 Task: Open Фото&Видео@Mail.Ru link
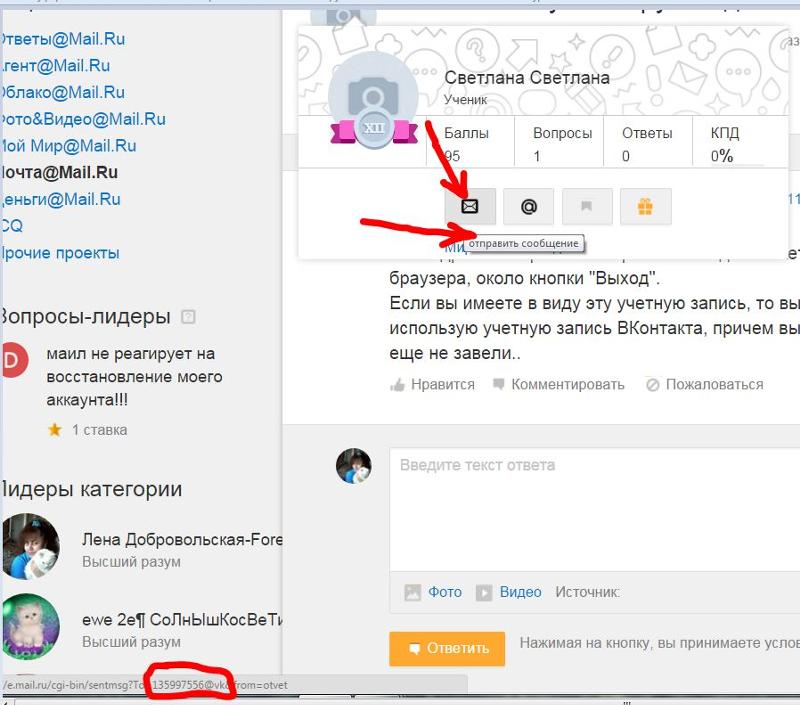[83, 119]
